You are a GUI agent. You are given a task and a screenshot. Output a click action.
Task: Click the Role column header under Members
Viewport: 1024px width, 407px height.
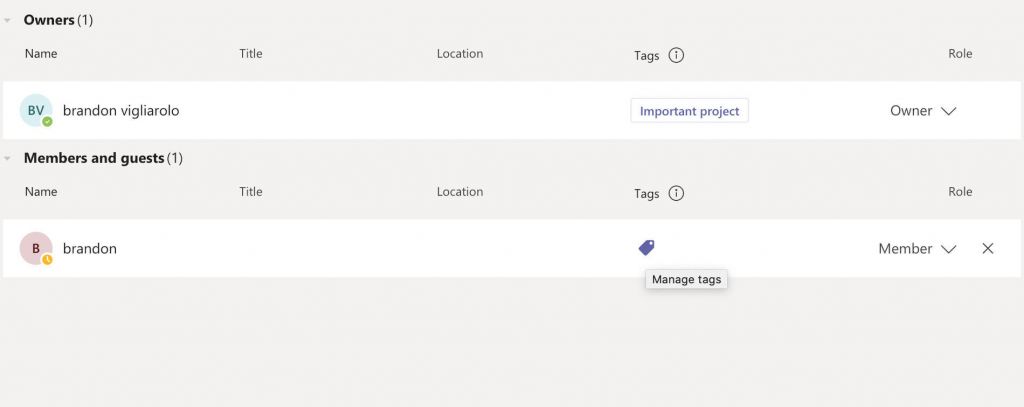960,192
